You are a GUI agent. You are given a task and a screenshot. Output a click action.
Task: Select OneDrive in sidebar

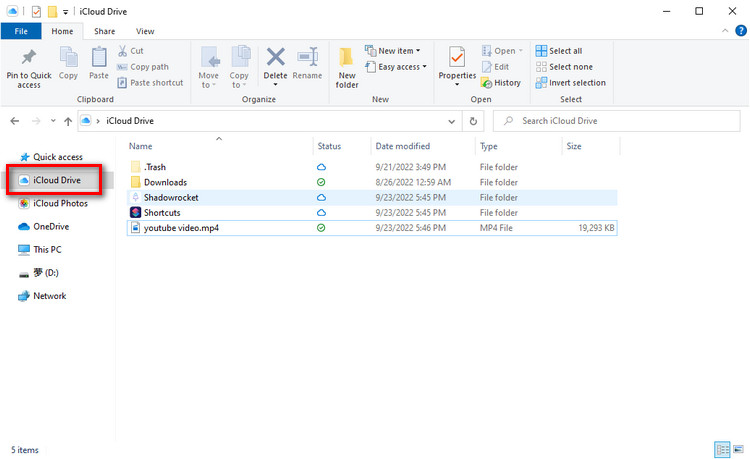pos(44,227)
